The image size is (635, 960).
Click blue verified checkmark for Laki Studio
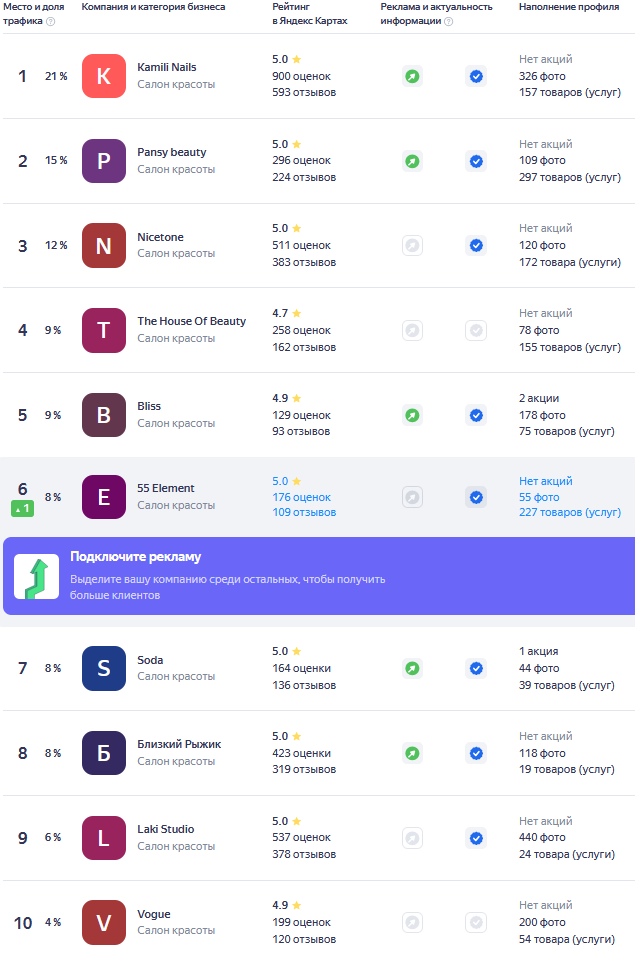[x=476, y=838]
